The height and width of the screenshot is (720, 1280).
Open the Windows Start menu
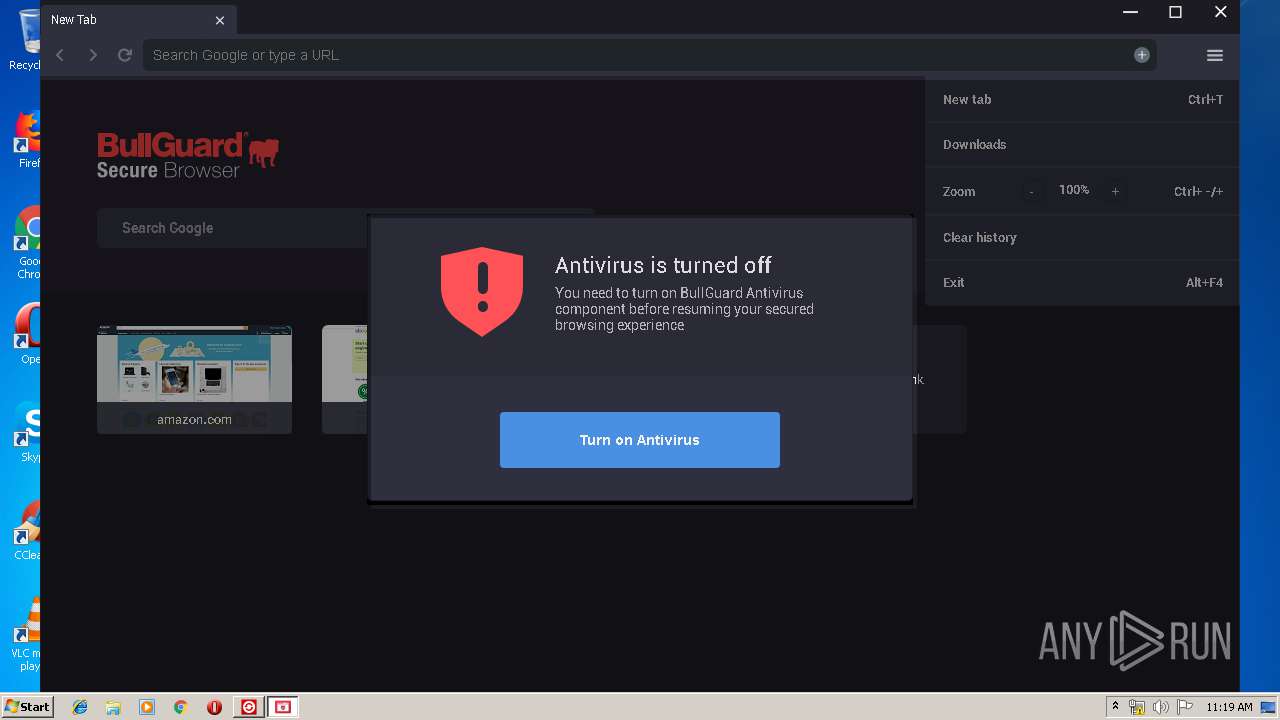[27, 706]
